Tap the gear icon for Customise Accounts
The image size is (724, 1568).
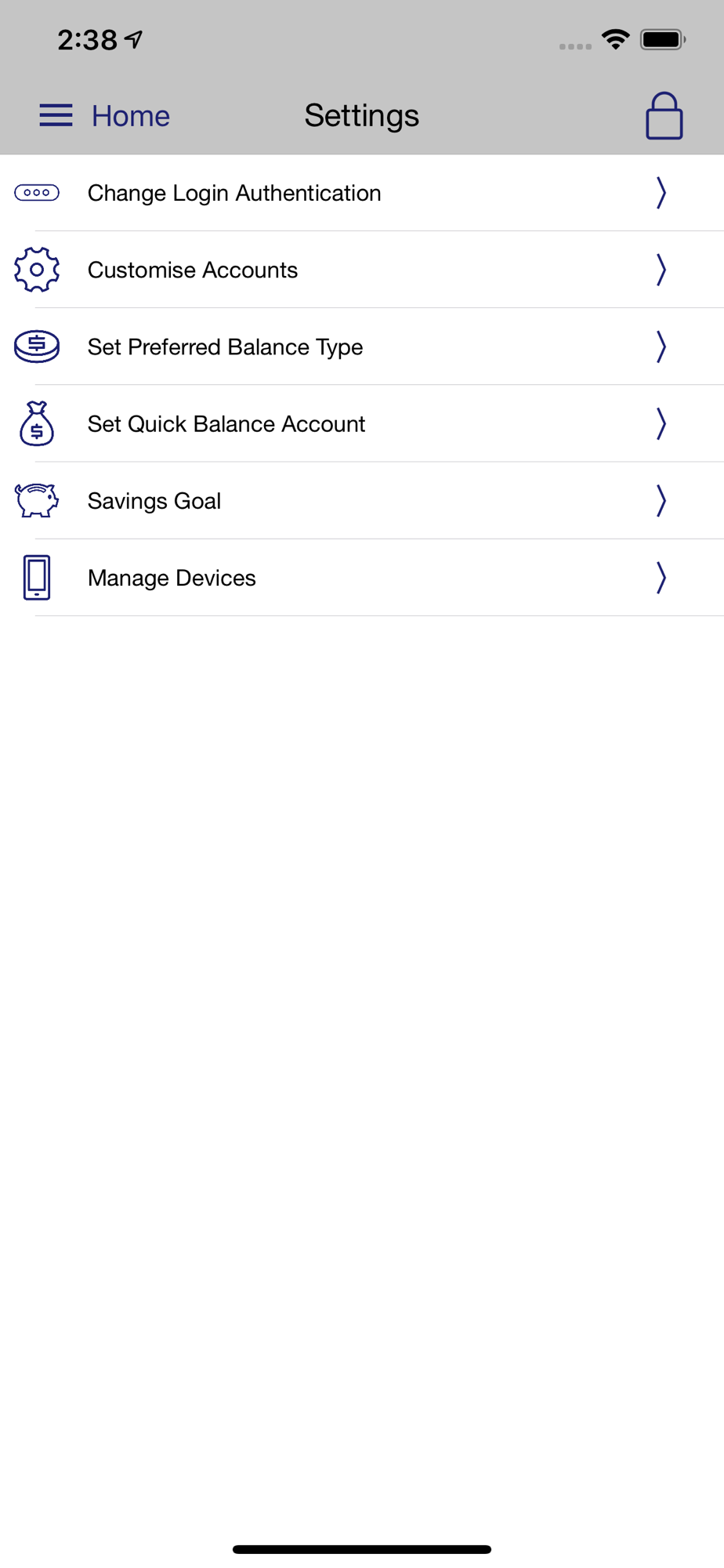coord(37,270)
